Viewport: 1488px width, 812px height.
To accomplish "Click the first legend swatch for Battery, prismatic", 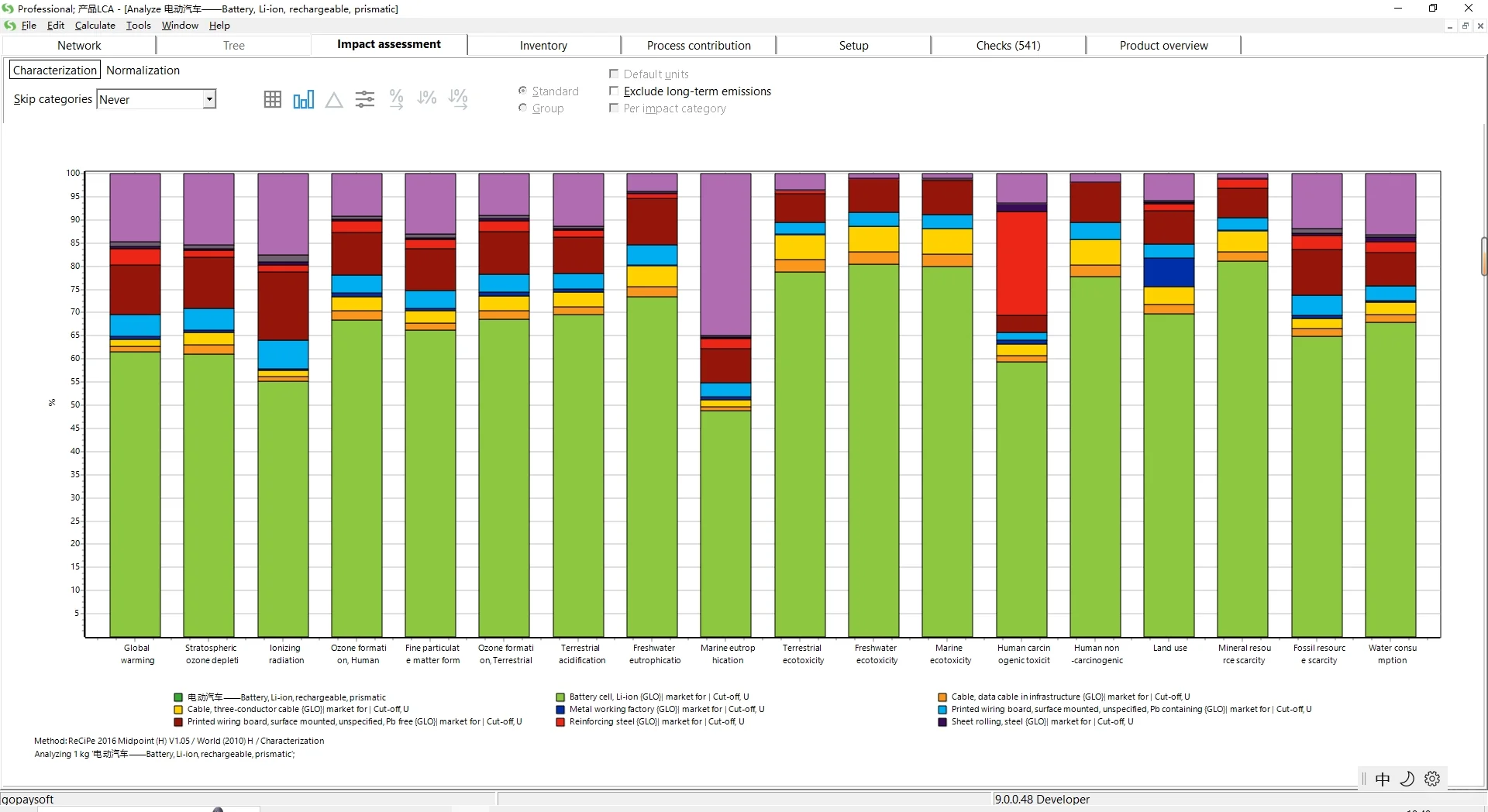I will pyautogui.click(x=178, y=697).
